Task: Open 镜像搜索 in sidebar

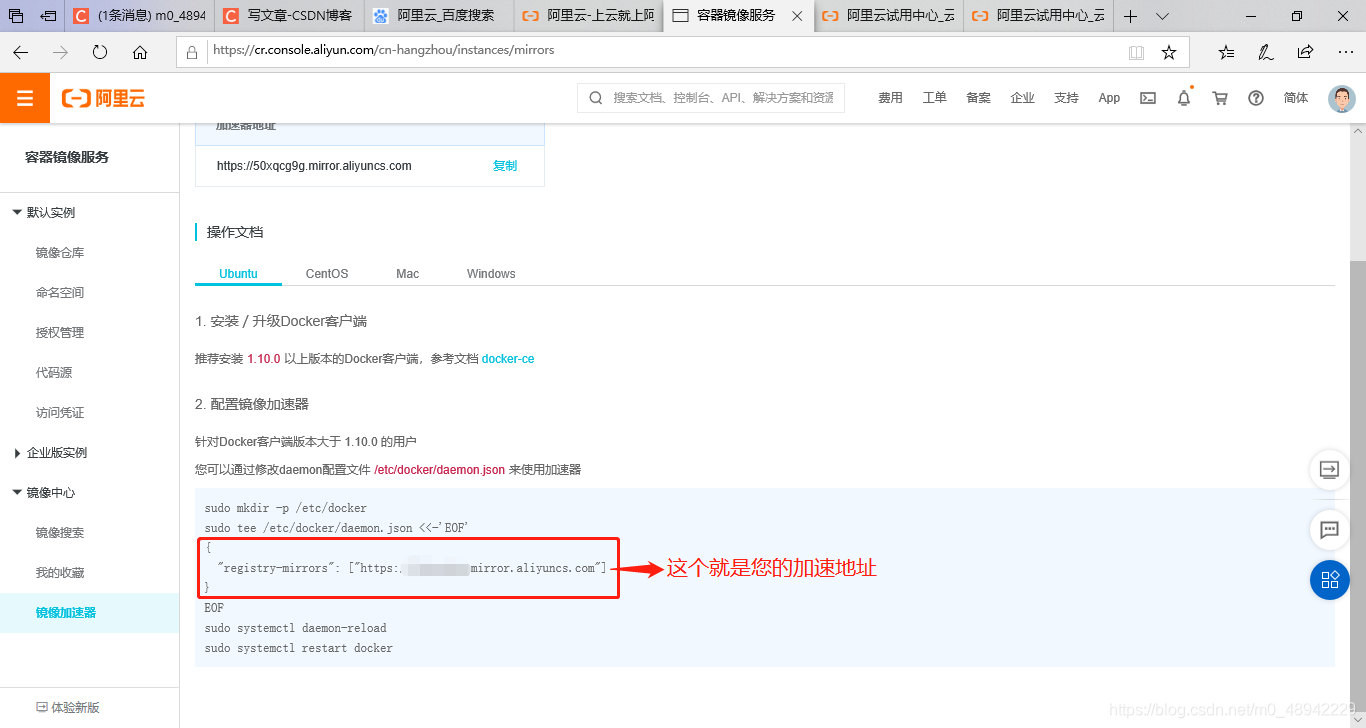Action: [60, 533]
